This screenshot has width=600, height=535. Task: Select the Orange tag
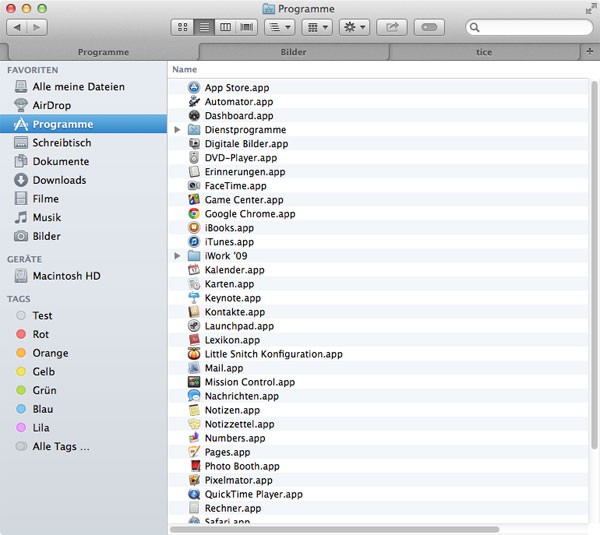83,353
